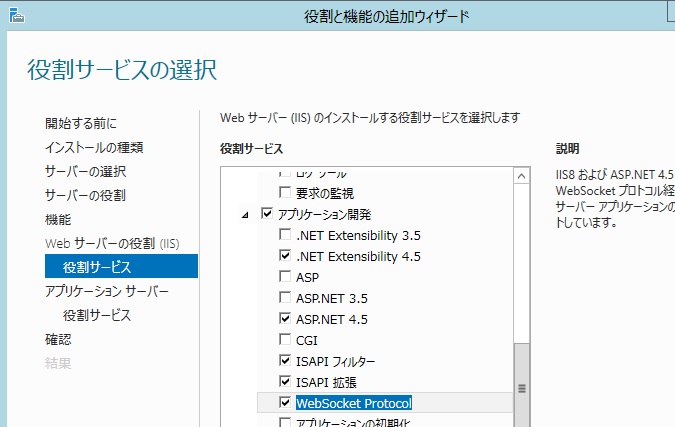This screenshot has width=675, height=427.
Task: Check アプリケーションの初期化 checkbox
Action: point(285,422)
